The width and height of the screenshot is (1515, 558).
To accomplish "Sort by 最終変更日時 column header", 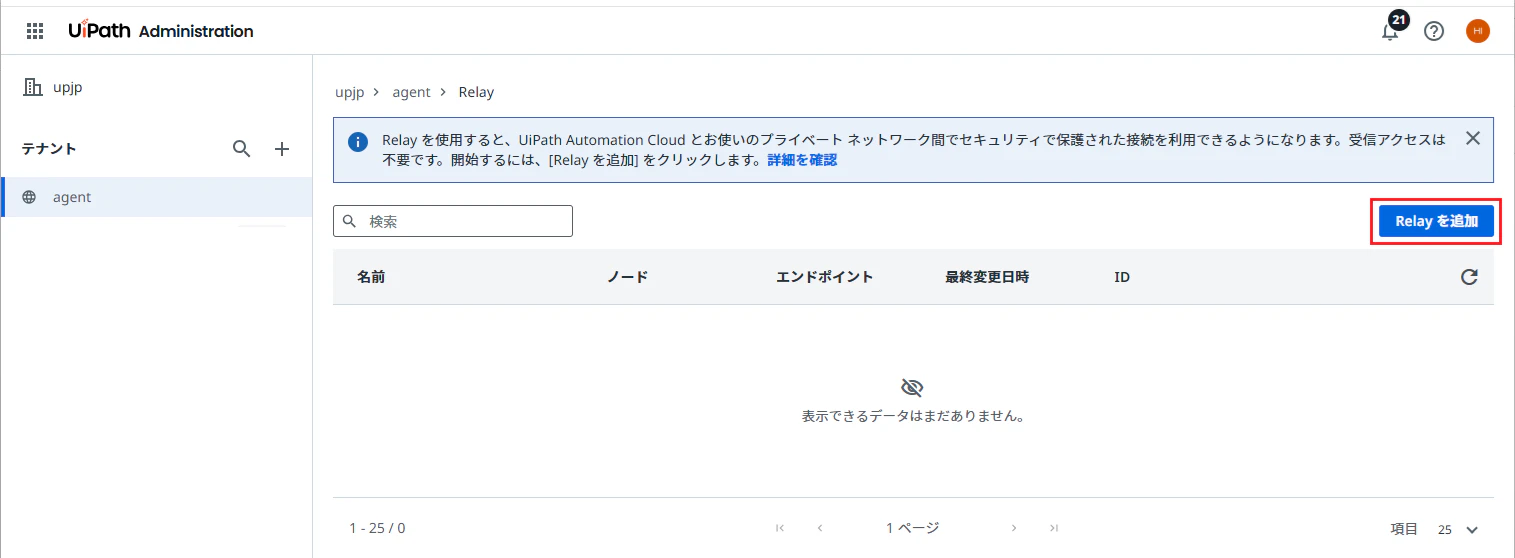I will [987, 277].
